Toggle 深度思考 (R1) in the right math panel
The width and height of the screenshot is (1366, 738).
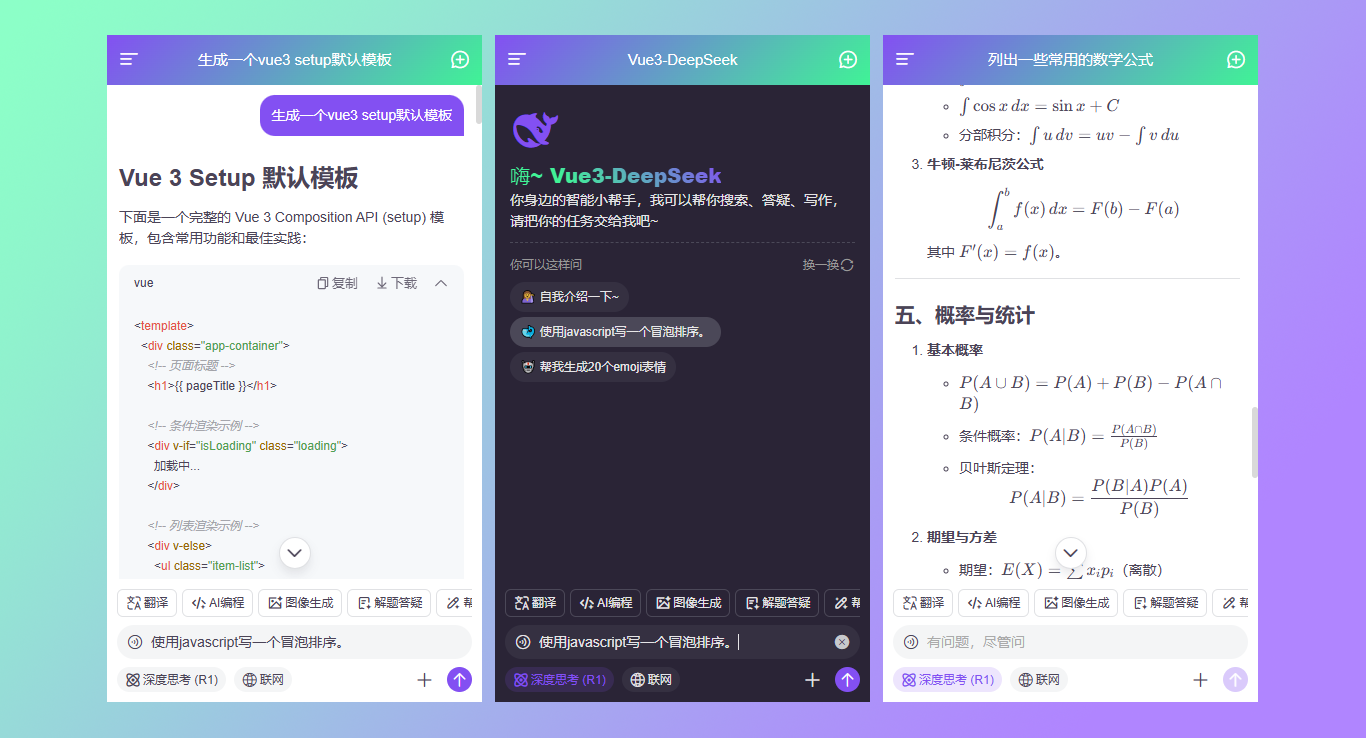[x=947, y=680]
